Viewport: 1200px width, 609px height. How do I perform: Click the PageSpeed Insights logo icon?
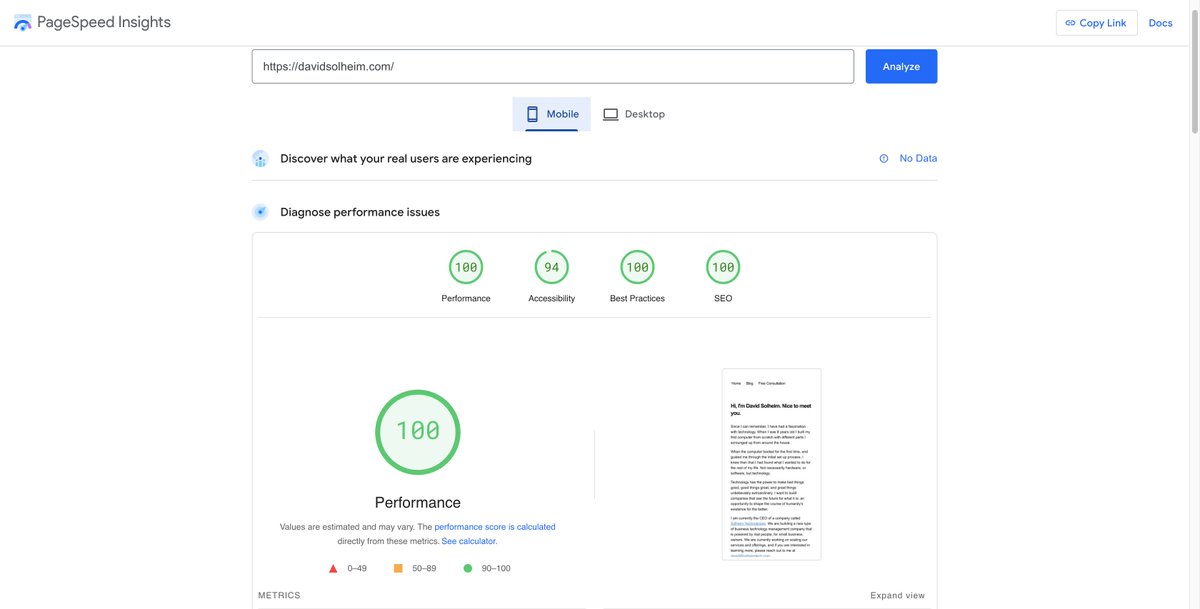pos(22,23)
